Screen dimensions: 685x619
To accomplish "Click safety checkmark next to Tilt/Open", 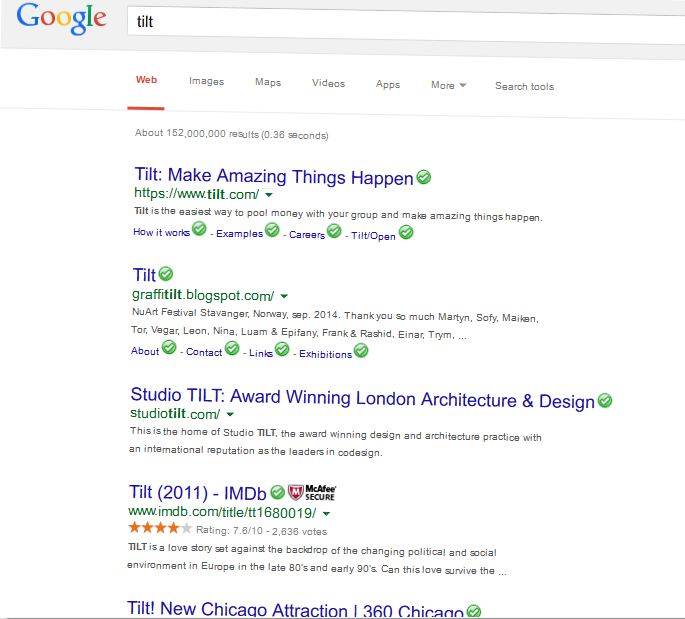I will coord(406,232).
